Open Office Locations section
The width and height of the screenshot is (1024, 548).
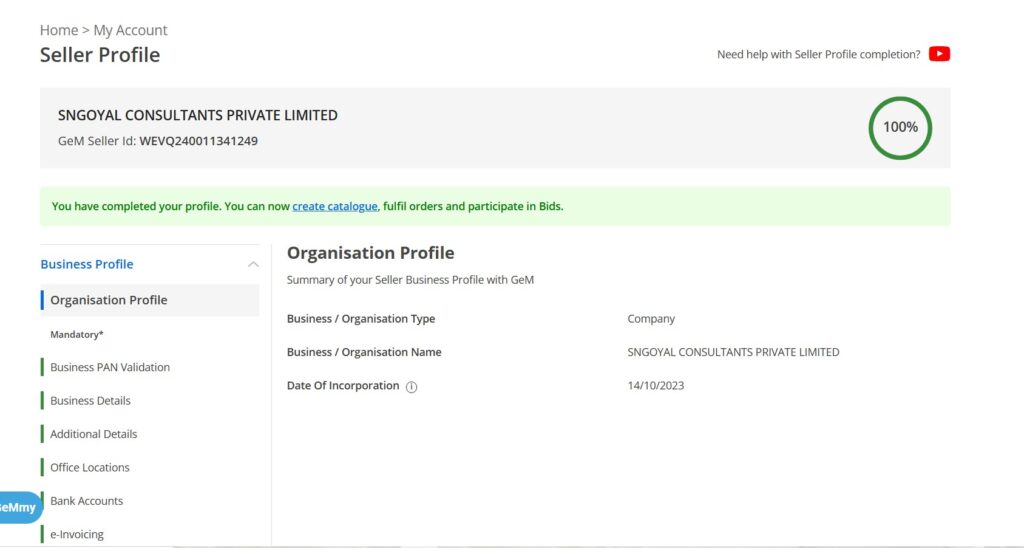89,467
